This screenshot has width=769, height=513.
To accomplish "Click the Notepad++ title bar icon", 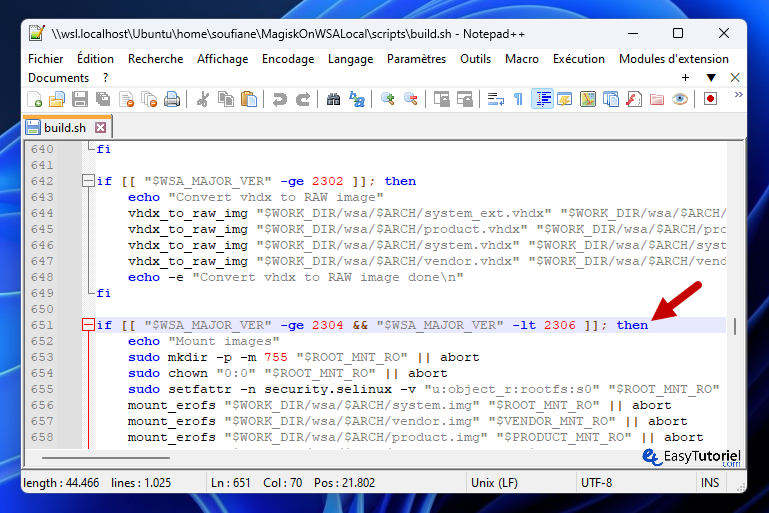I will 37,33.
